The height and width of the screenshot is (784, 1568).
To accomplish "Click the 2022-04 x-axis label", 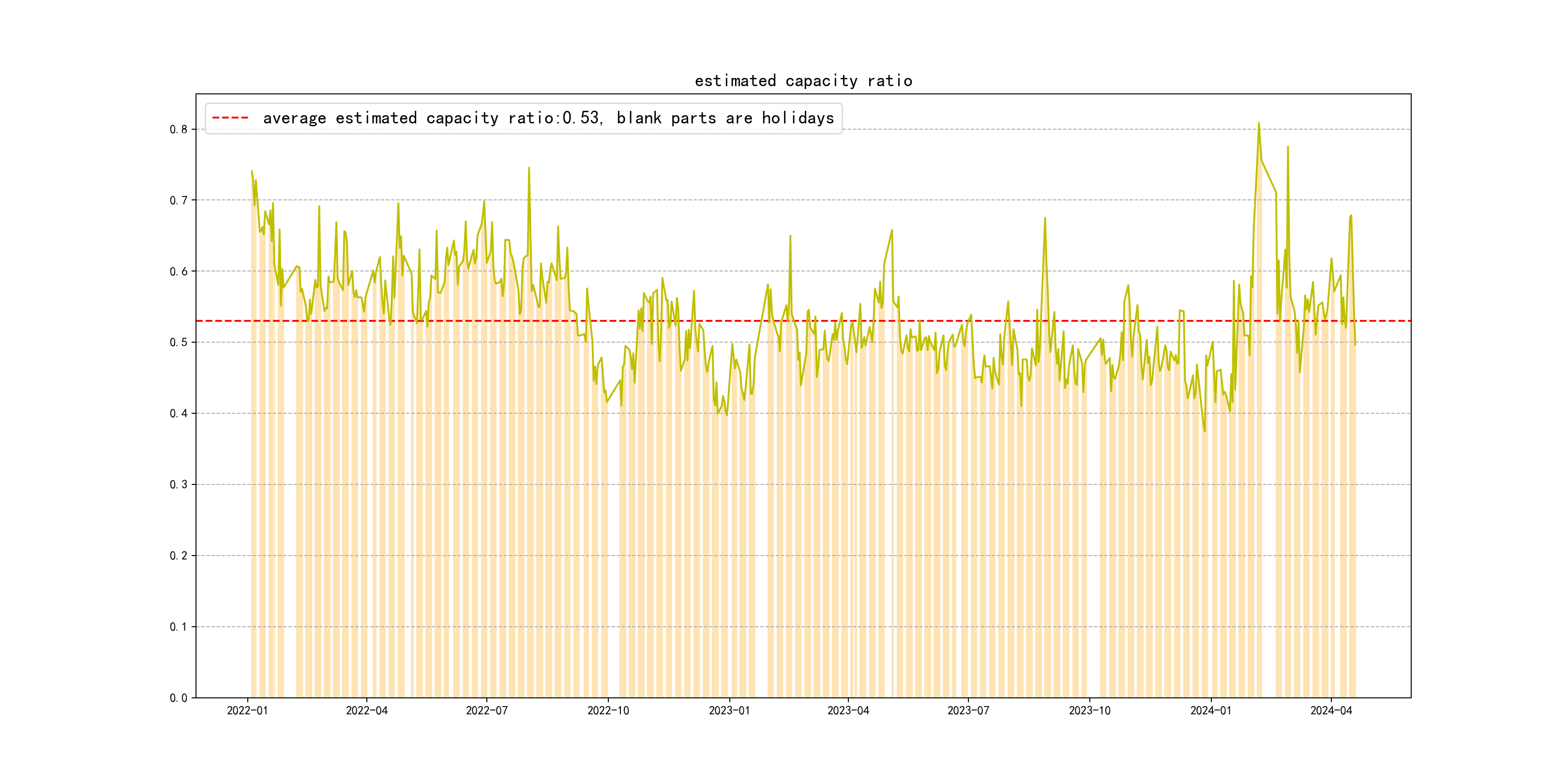I will [366, 710].
